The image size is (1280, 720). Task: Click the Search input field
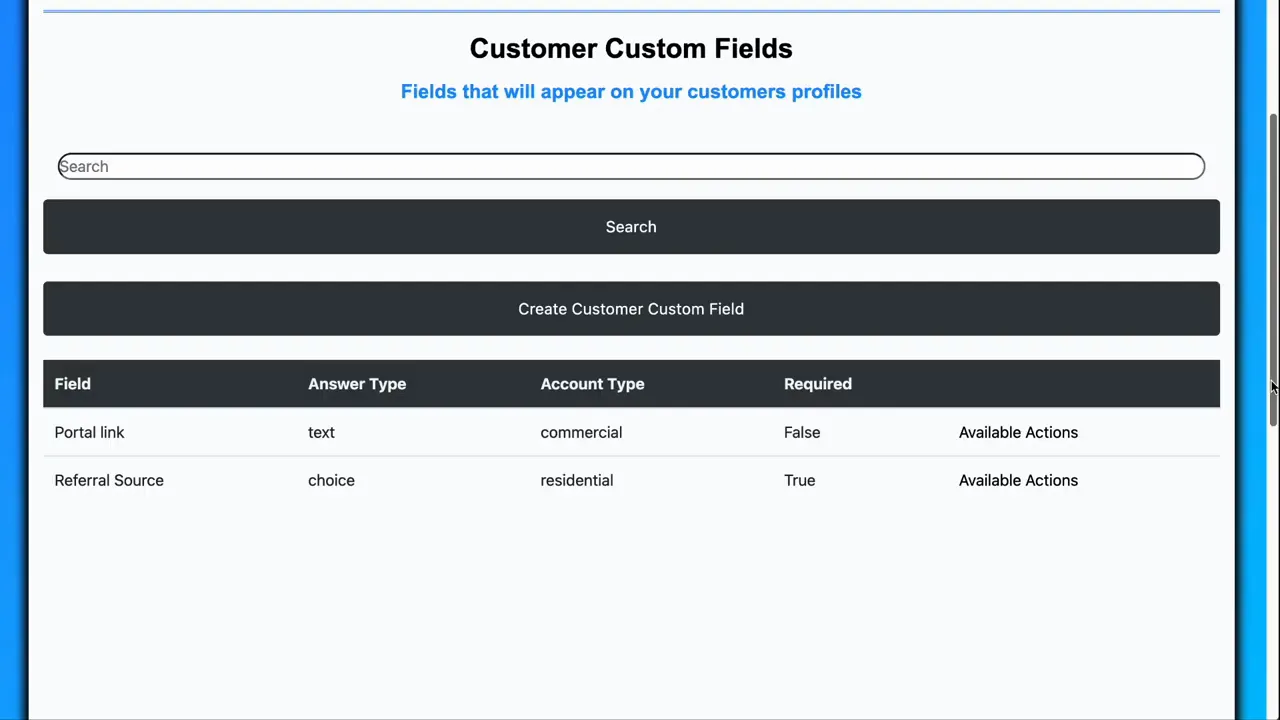pos(631,166)
